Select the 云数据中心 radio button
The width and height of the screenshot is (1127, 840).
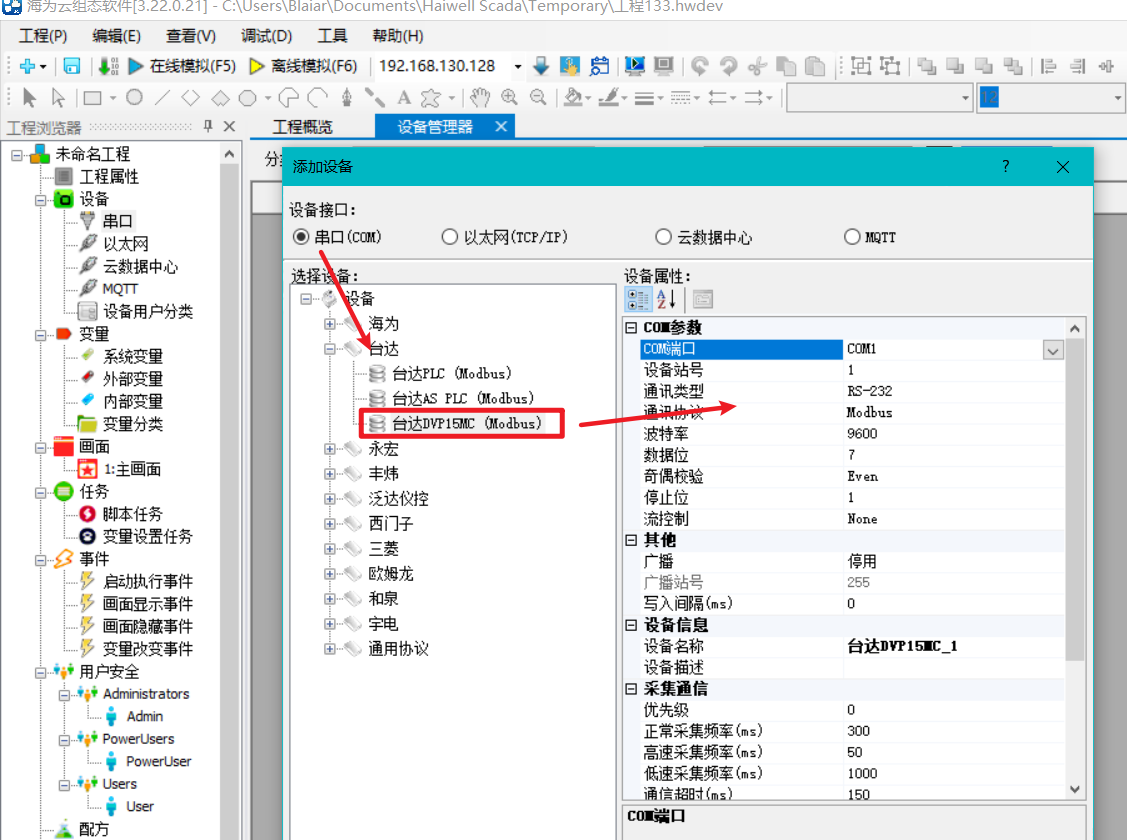click(663, 237)
